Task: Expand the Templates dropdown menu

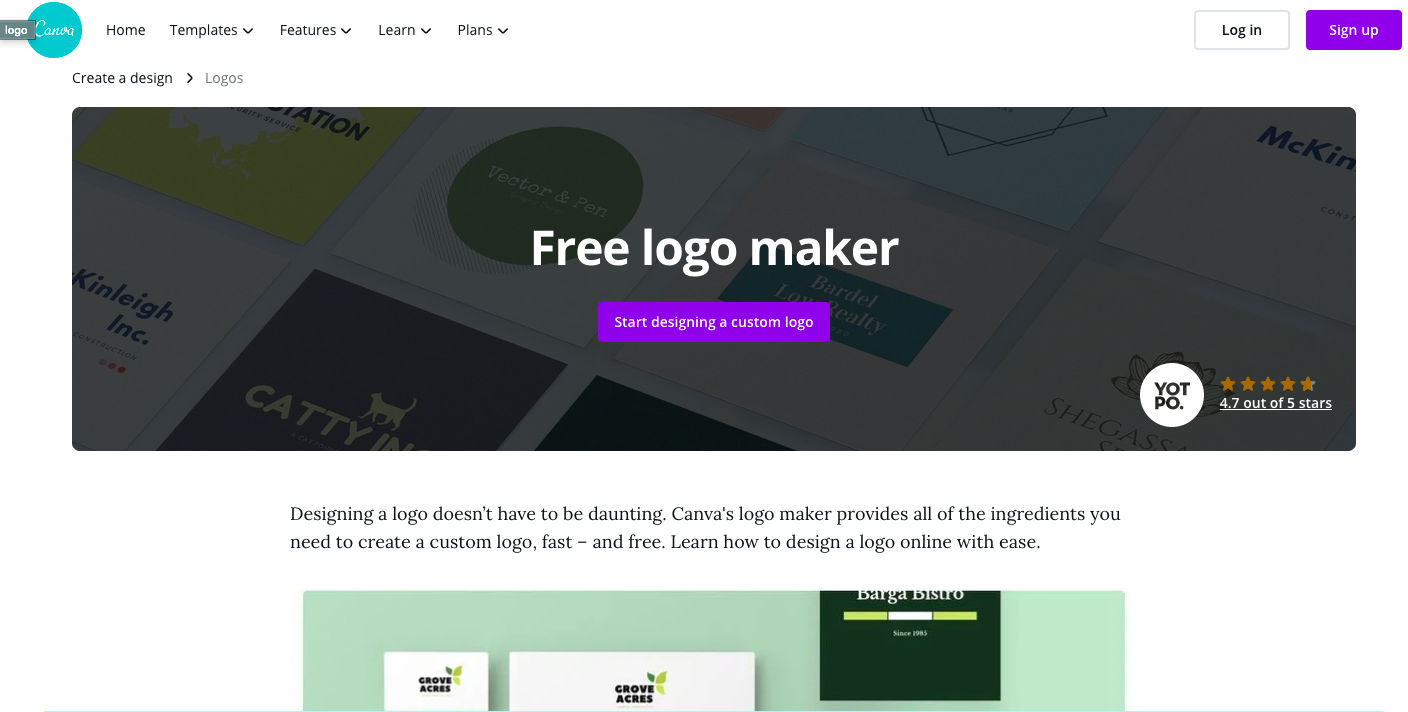Action: 211,30
